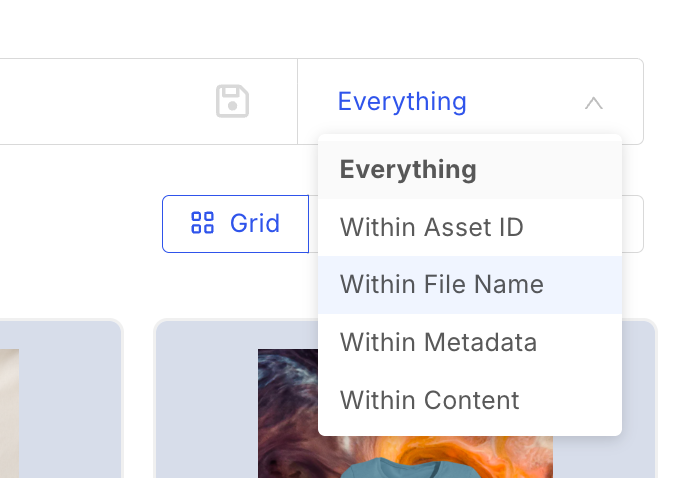The image size is (682, 478).
Task: Switch to Grid view
Action: coord(235,223)
